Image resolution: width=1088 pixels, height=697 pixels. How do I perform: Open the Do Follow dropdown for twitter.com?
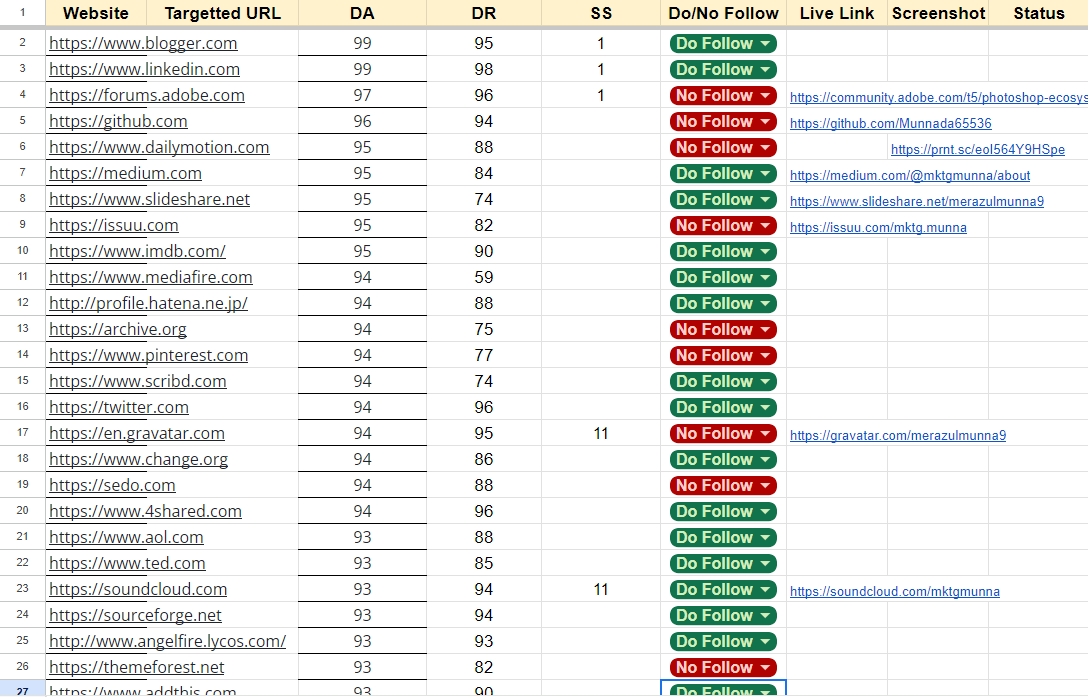click(x=723, y=407)
